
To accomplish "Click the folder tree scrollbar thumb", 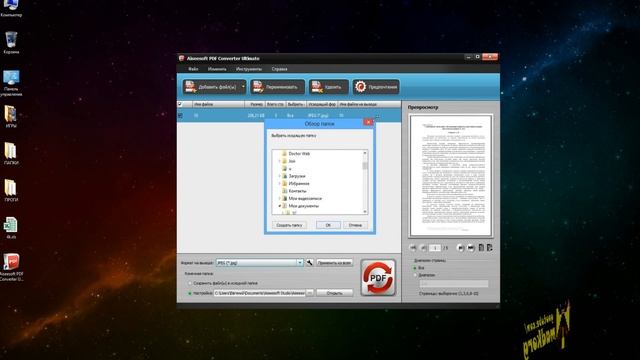I will 365,165.
